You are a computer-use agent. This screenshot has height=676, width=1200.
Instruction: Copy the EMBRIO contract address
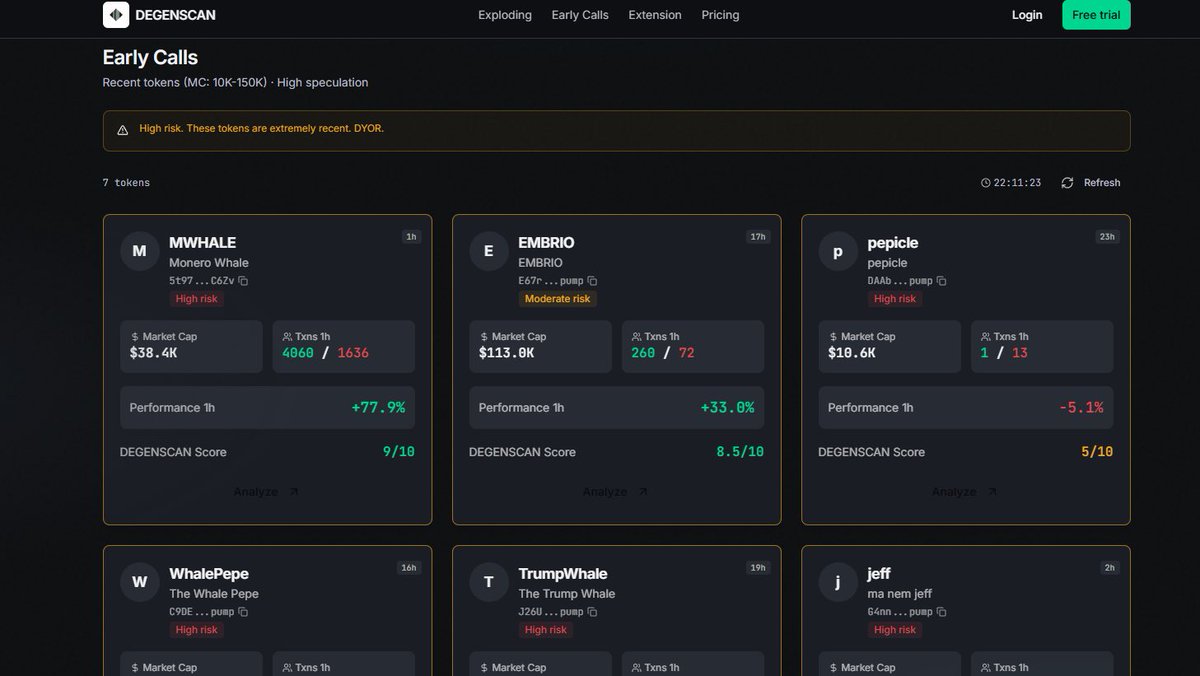[x=592, y=281]
